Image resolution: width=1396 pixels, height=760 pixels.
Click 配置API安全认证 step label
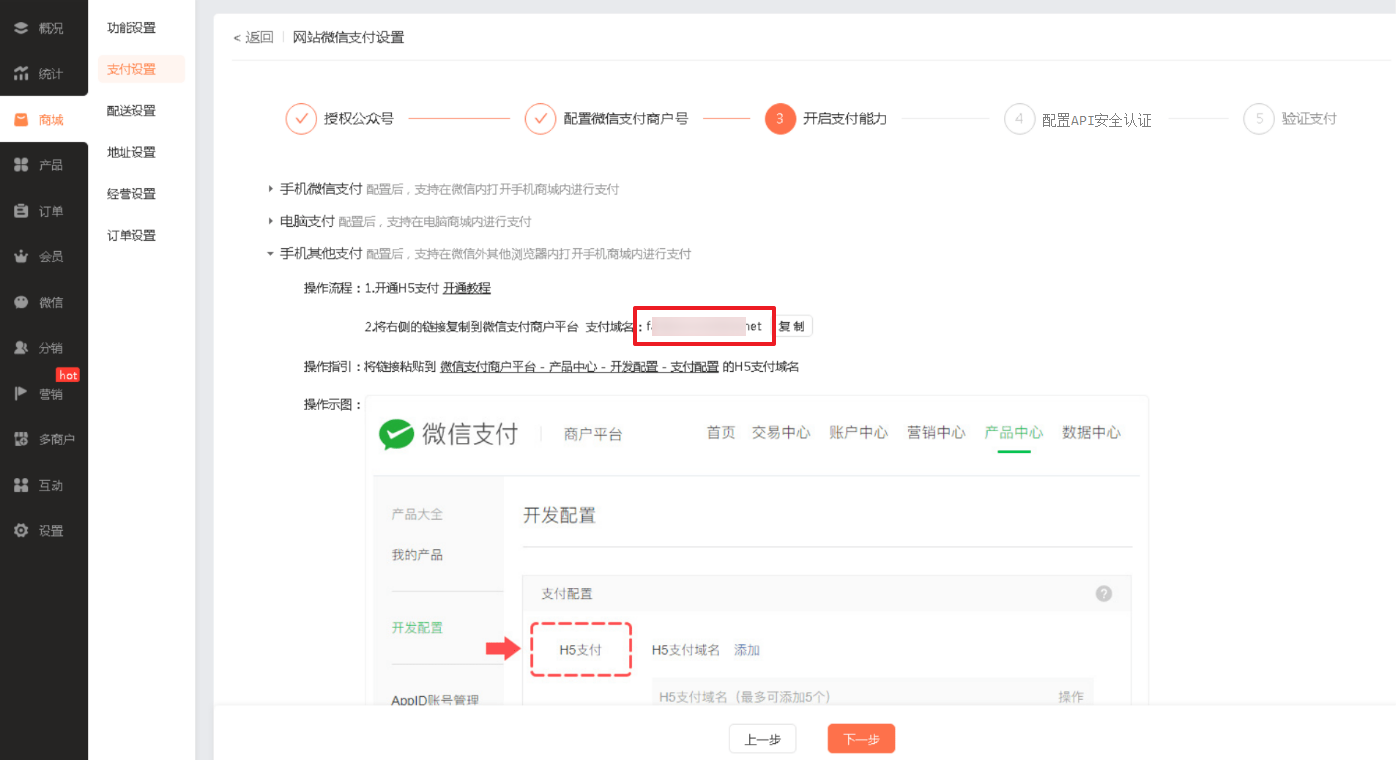[x=1097, y=119]
